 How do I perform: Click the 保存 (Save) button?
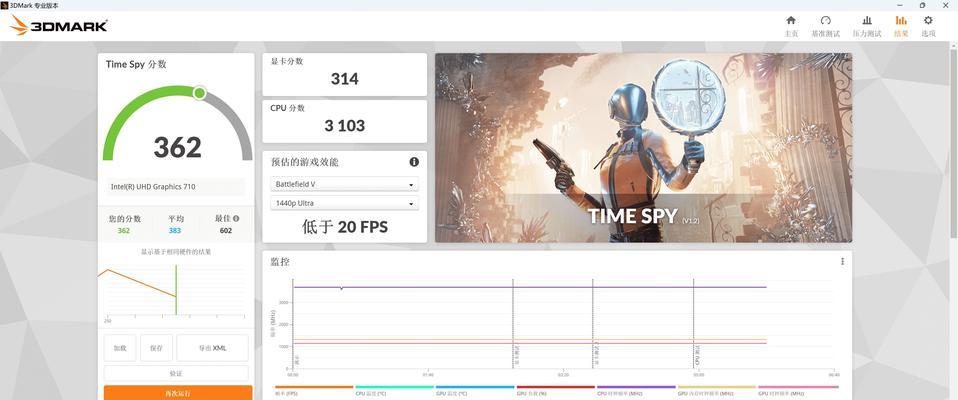tap(156, 348)
